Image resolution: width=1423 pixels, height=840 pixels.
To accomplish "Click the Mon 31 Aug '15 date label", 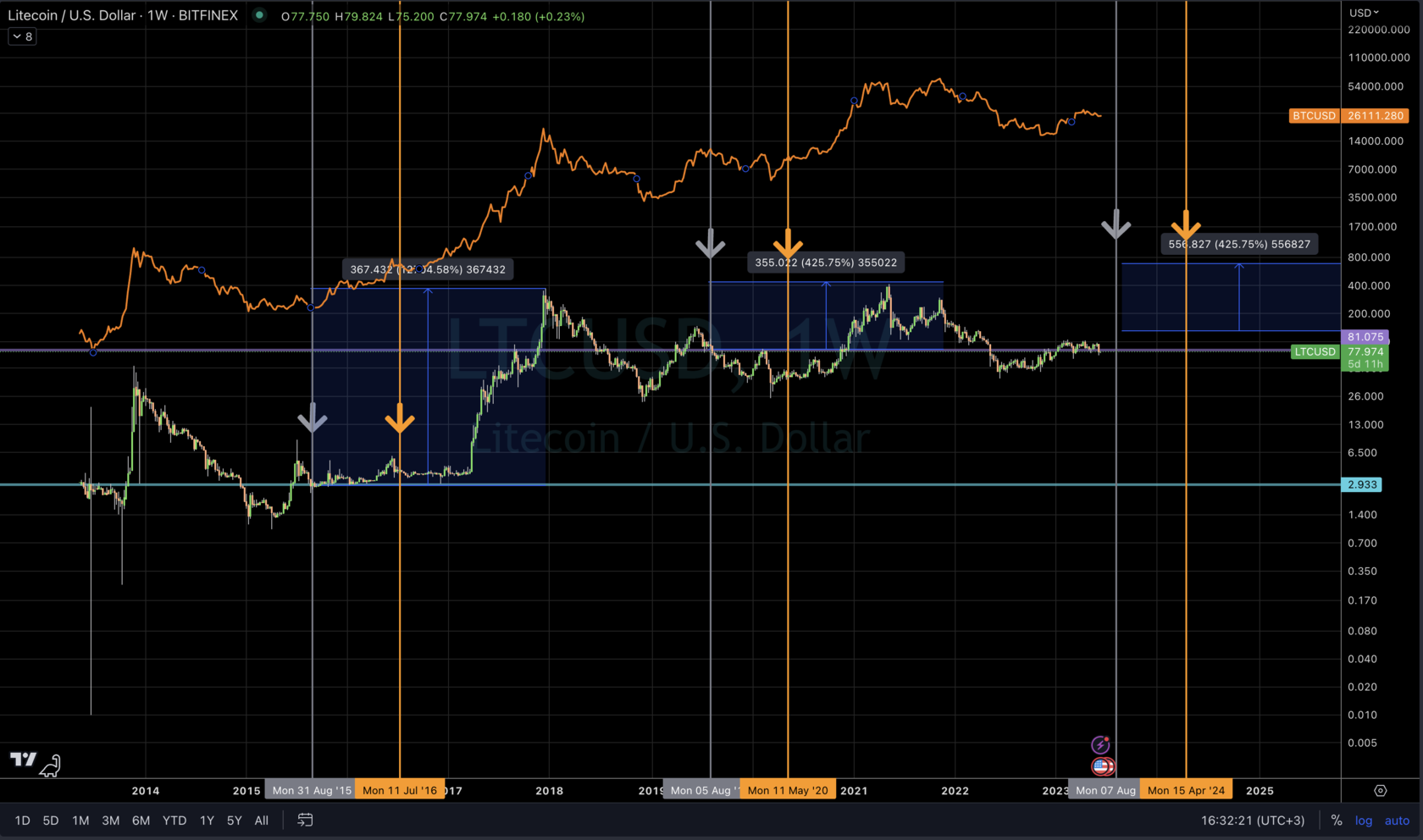I will point(312,790).
